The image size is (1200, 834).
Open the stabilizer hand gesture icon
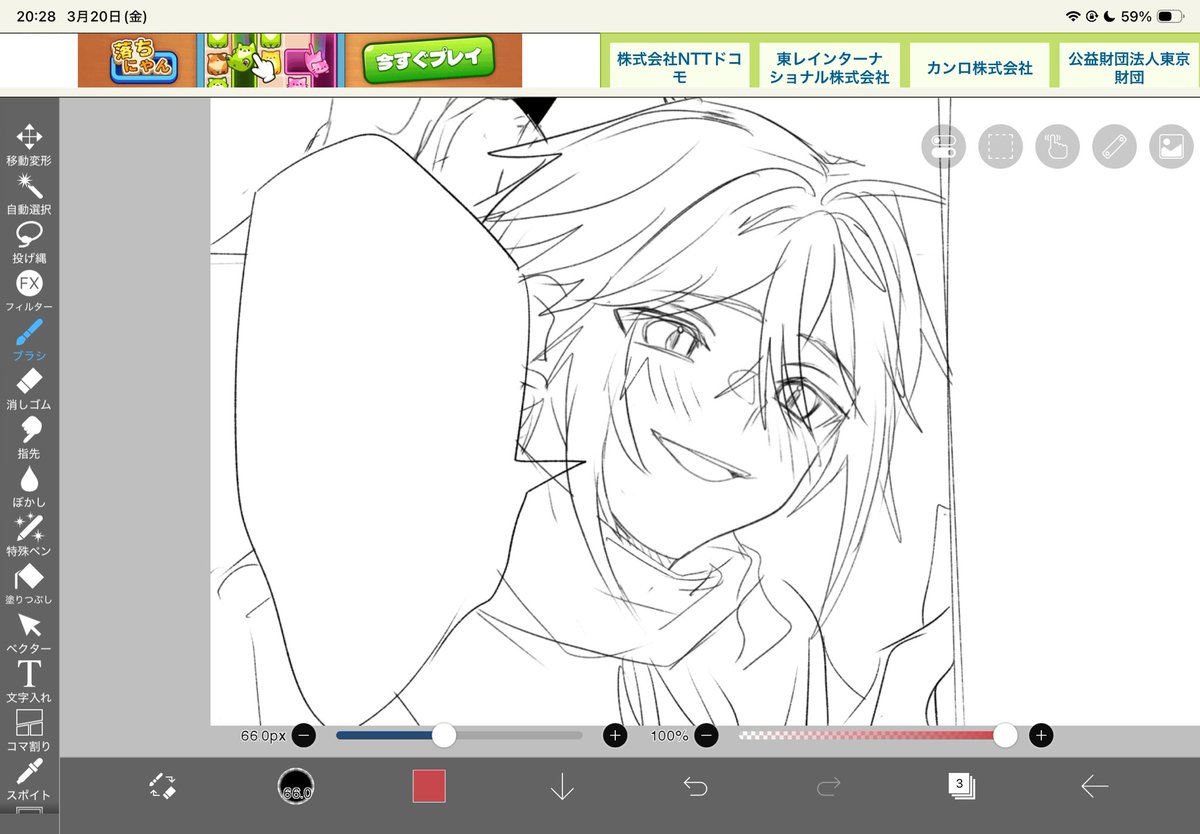tap(1057, 146)
